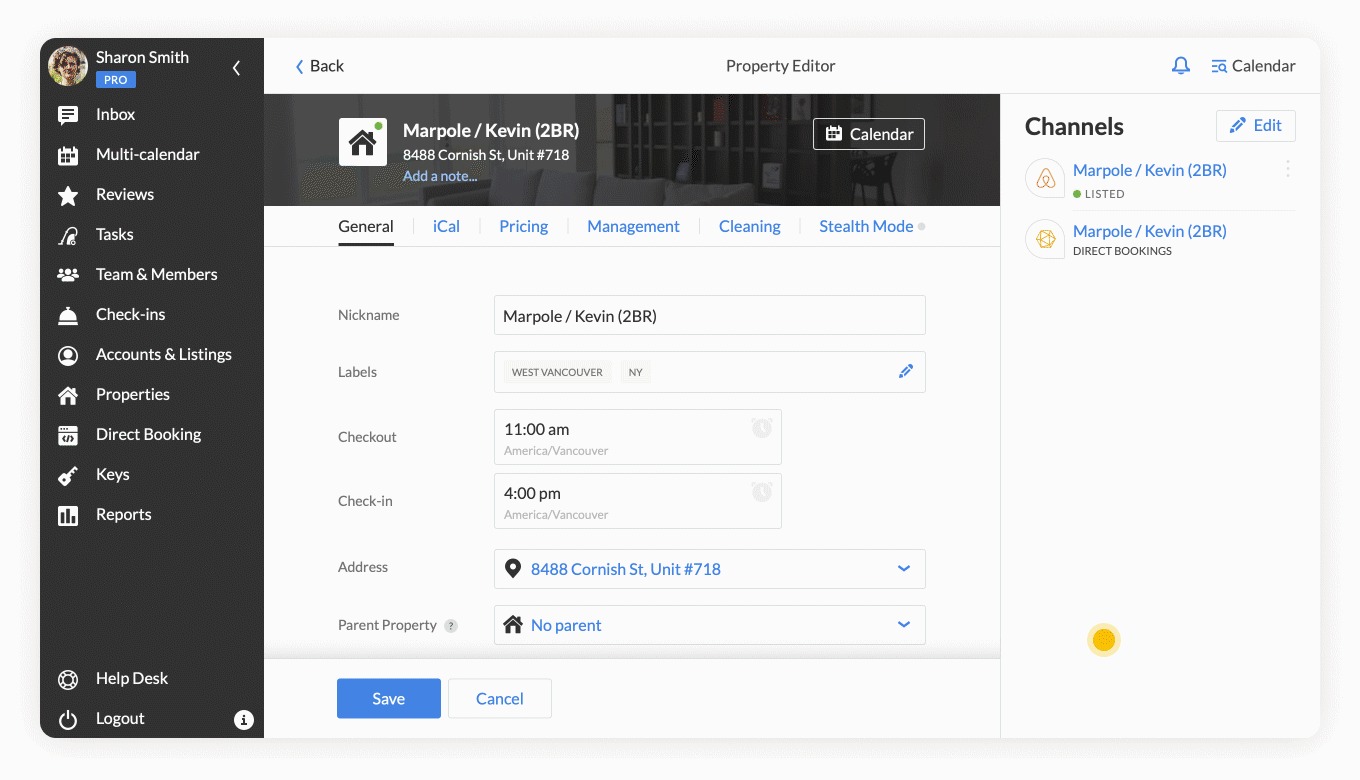Open three-dot menu for Airbnb channel

pyautogui.click(x=1288, y=170)
